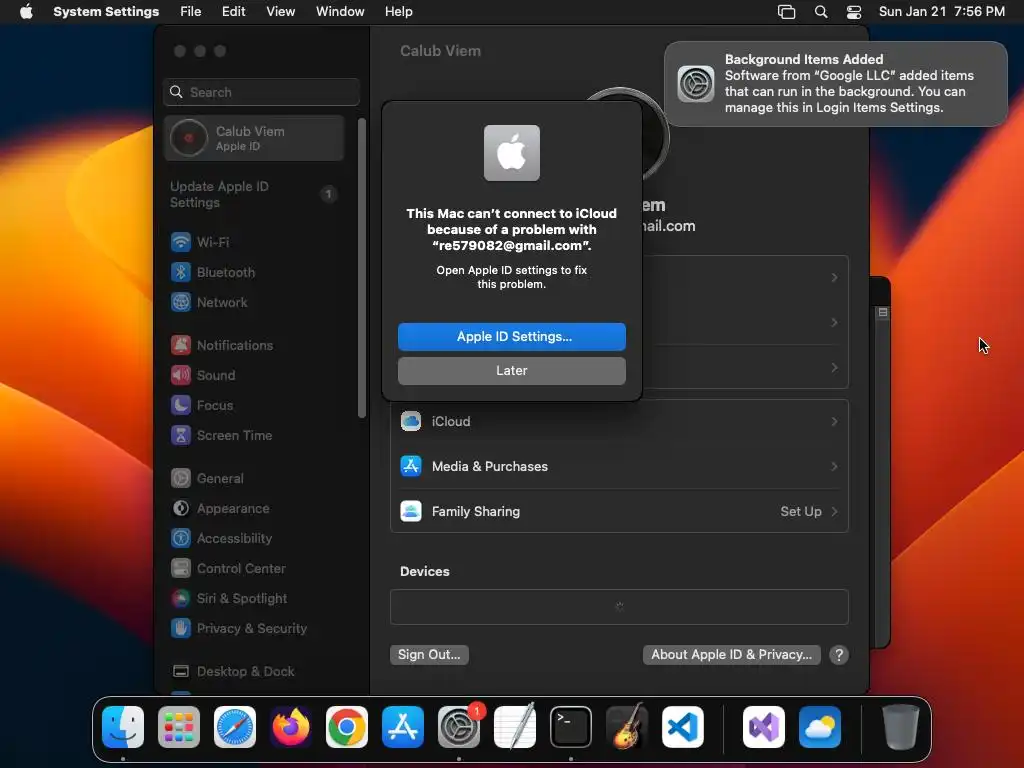This screenshot has height=768, width=1024.
Task: Click System Settings icon in Dock
Action: click(458, 727)
